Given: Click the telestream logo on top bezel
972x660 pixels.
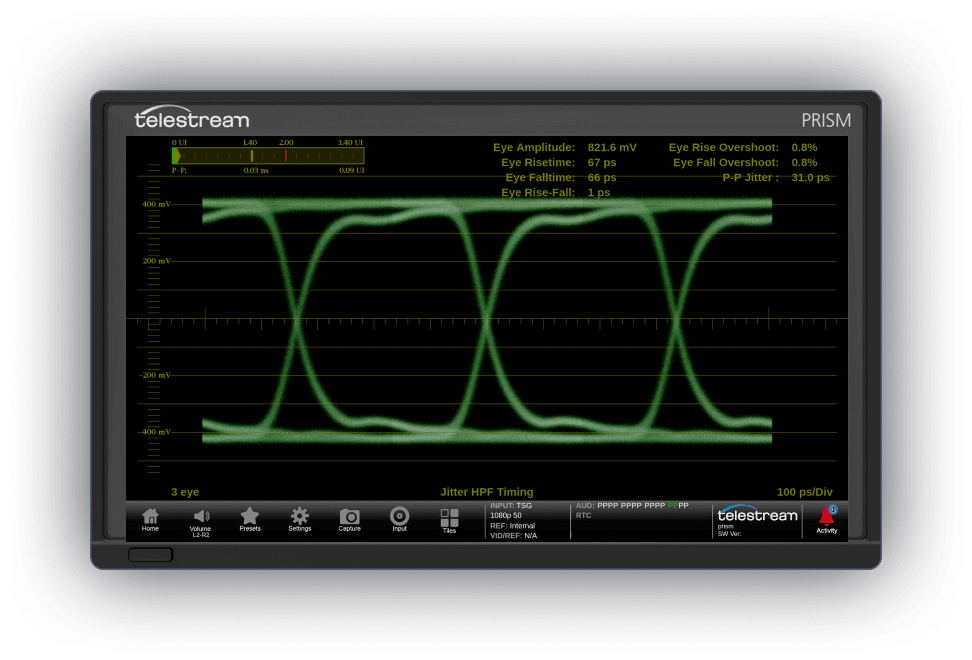Looking at the screenshot, I should pyautogui.click(x=192, y=118).
